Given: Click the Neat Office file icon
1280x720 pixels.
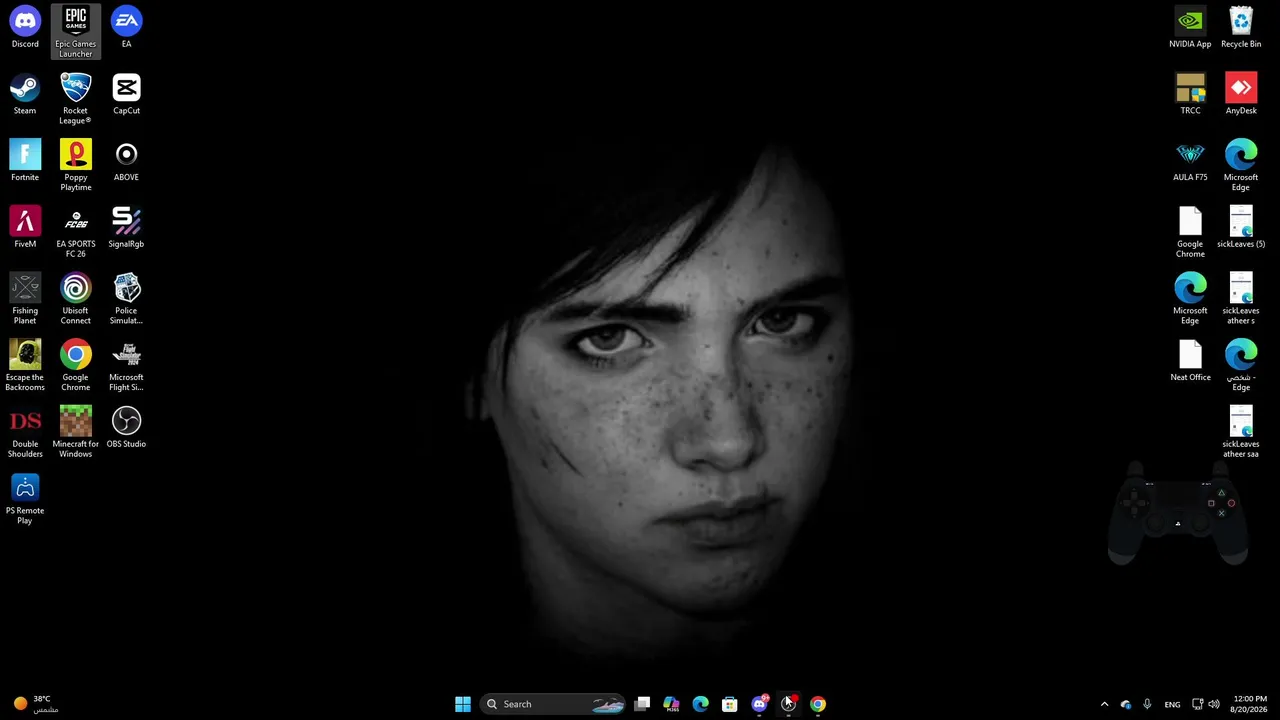Looking at the screenshot, I should coord(1190,361).
